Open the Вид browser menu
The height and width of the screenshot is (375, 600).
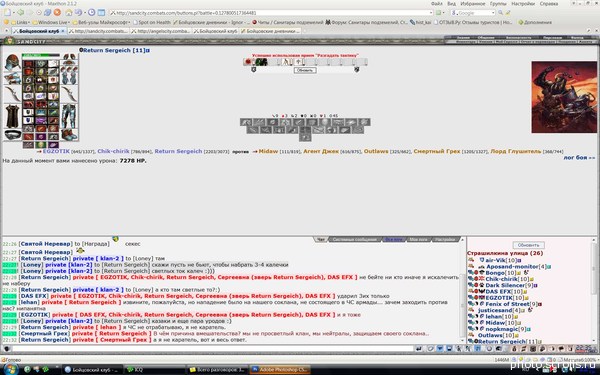coord(452,3)
